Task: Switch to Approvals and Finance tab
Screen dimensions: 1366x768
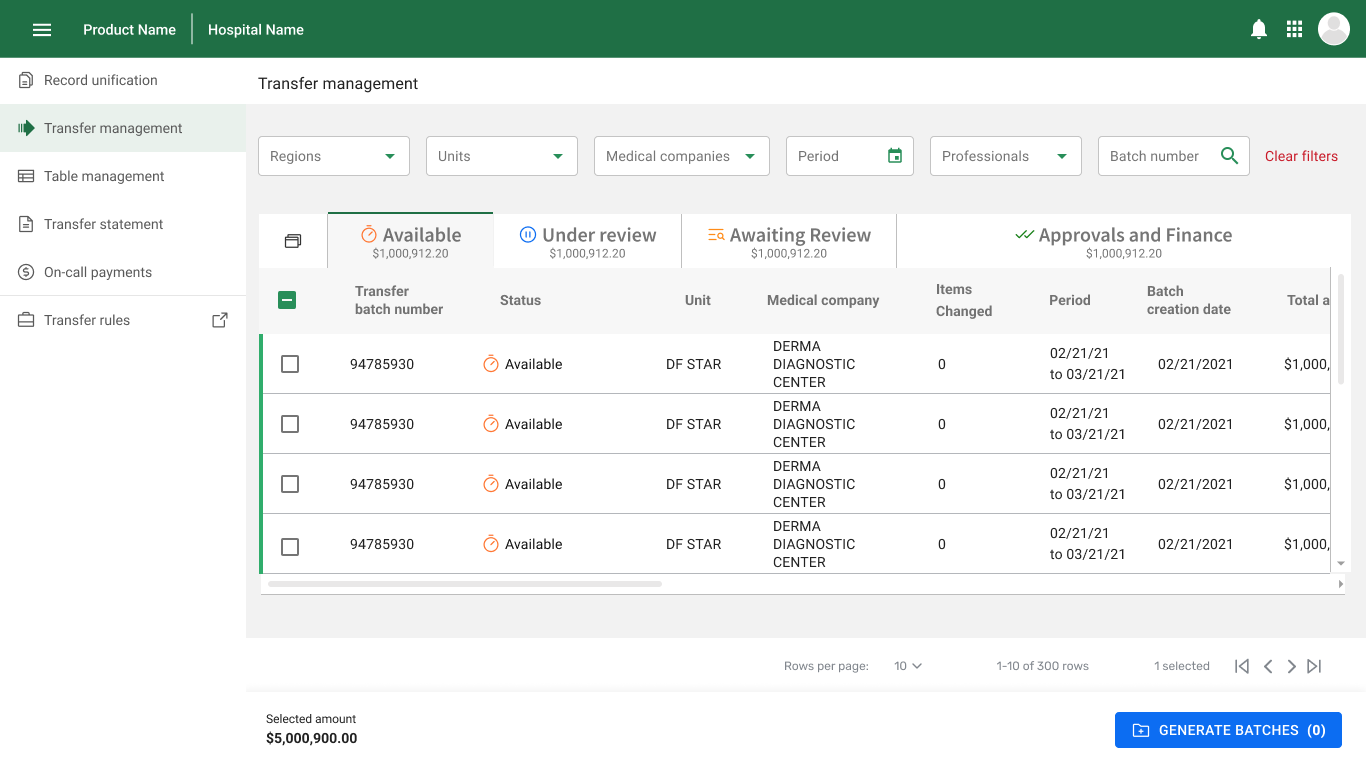Action: click(1124, 241)
